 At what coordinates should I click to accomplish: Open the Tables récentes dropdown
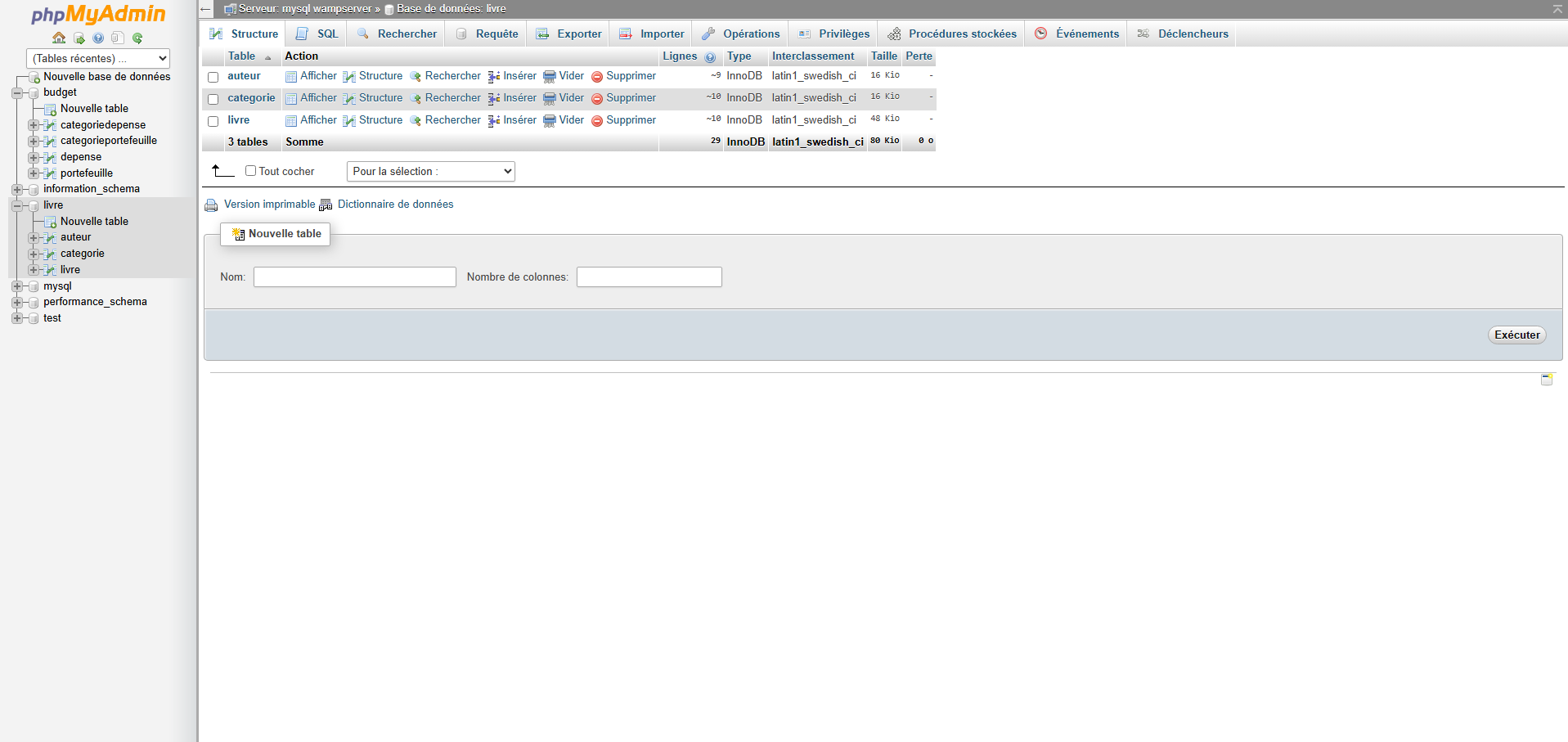tap(97, 58)
